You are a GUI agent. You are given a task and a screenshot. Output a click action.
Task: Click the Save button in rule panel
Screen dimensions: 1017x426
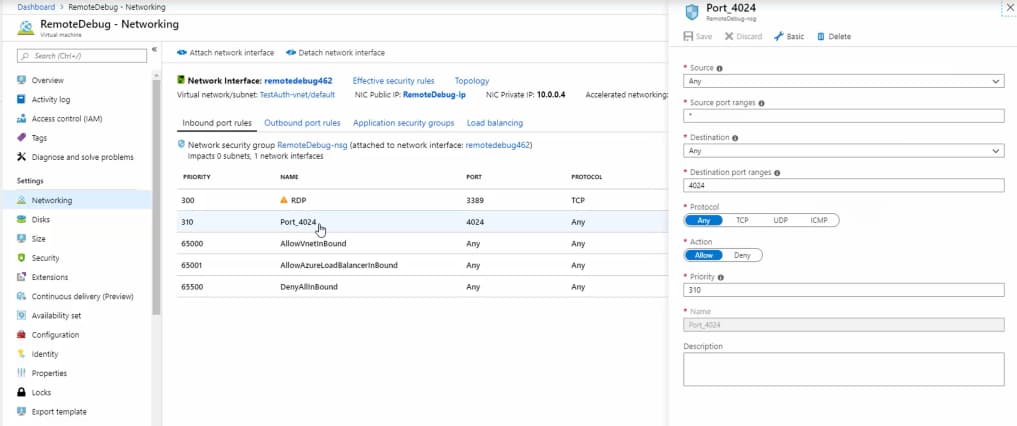pos(698,36)
